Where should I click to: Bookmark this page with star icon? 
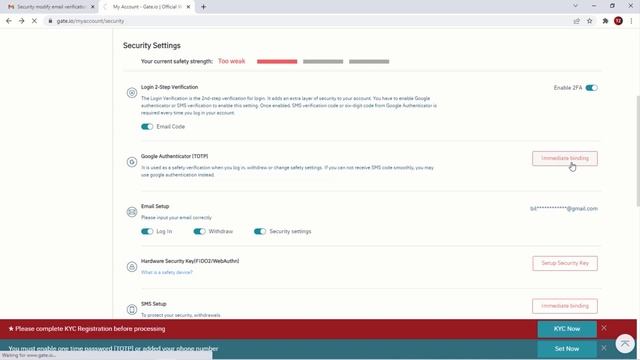589,21
